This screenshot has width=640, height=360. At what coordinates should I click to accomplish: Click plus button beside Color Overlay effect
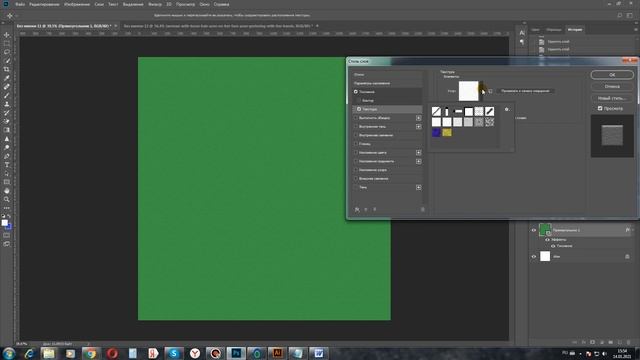tap(418, 153)
